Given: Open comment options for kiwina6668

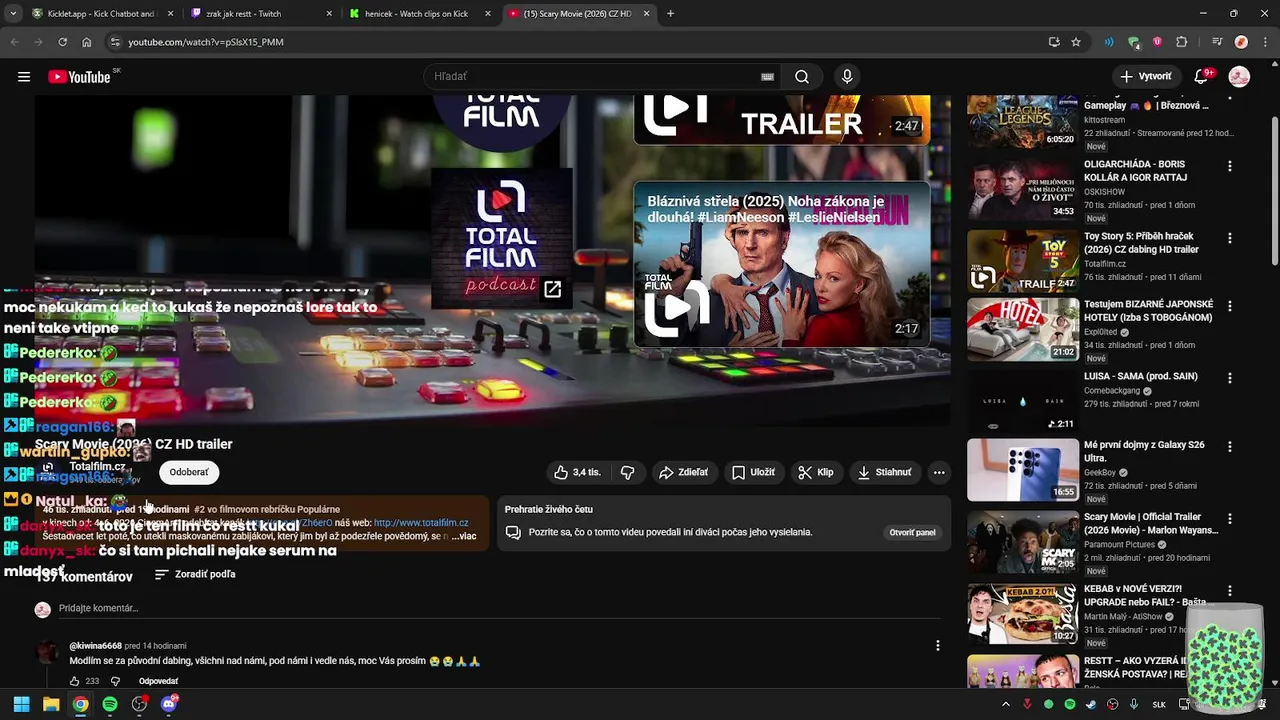Looking at the screenshot, I should pyautogui.click(x=937, y=646).
